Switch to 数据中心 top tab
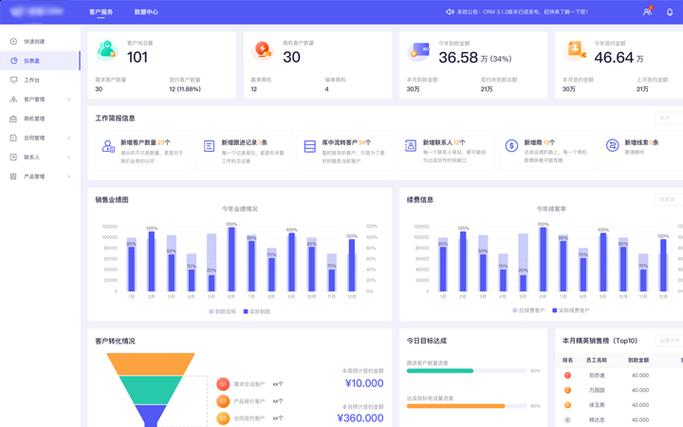This screenshot has width=683, height=427. tap(146, 12)
